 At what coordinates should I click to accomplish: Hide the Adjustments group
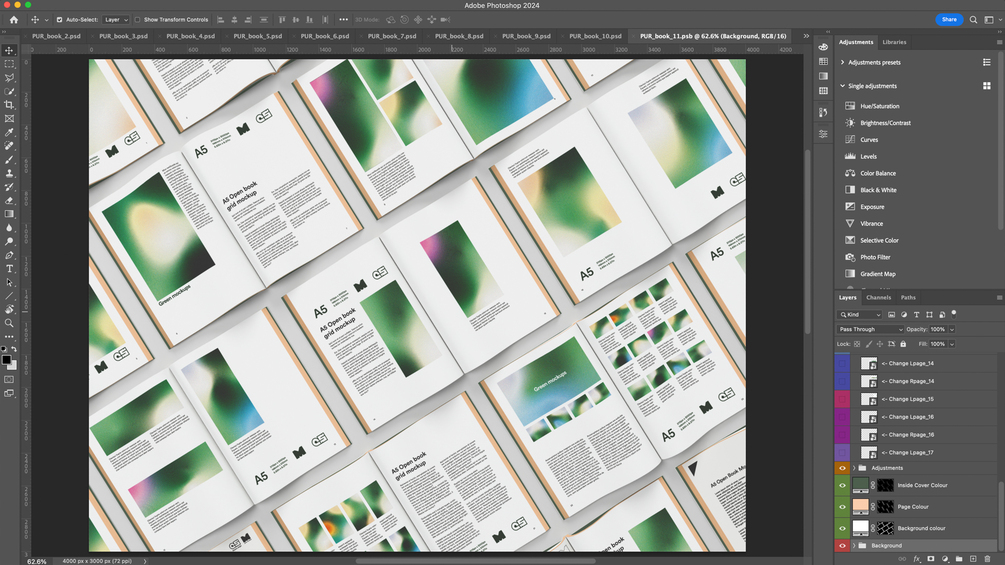point(842,468)
